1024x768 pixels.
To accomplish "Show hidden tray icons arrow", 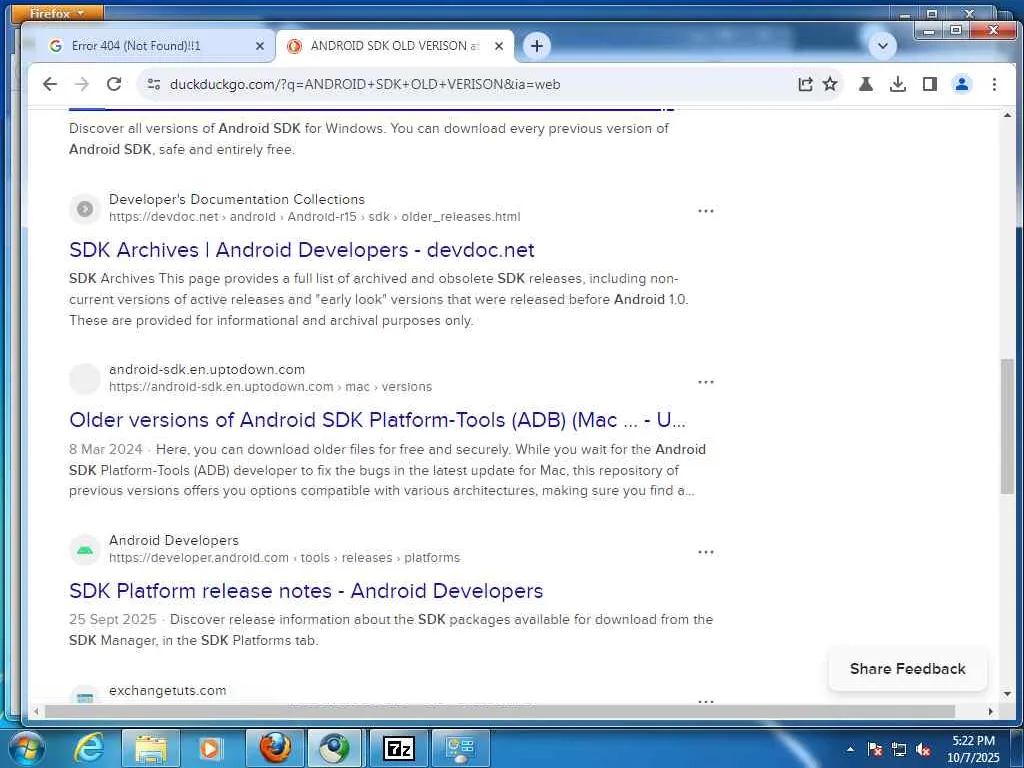I will pos(850,749).
